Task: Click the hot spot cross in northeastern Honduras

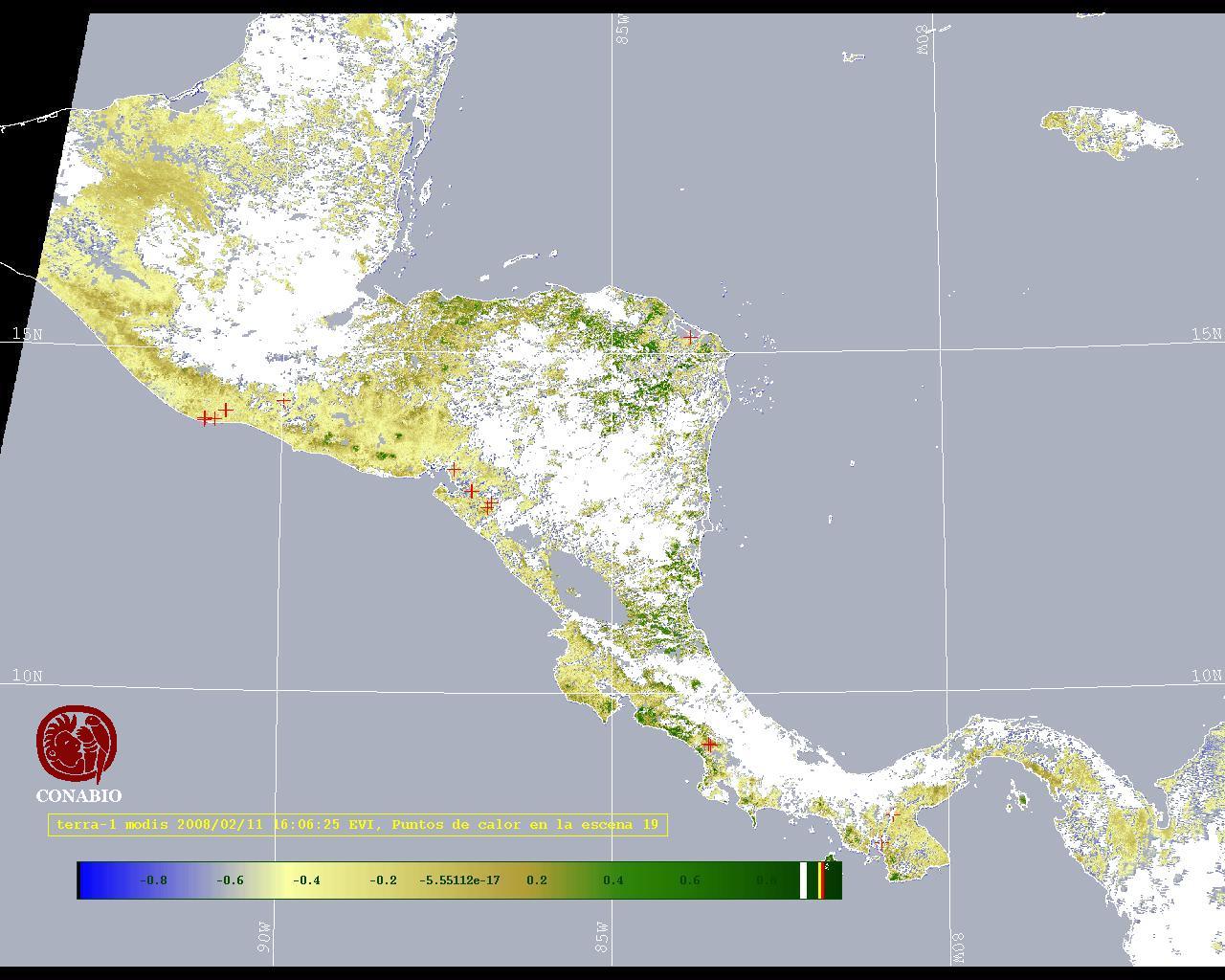Action: pyautogui.click(x=689, y=338)
